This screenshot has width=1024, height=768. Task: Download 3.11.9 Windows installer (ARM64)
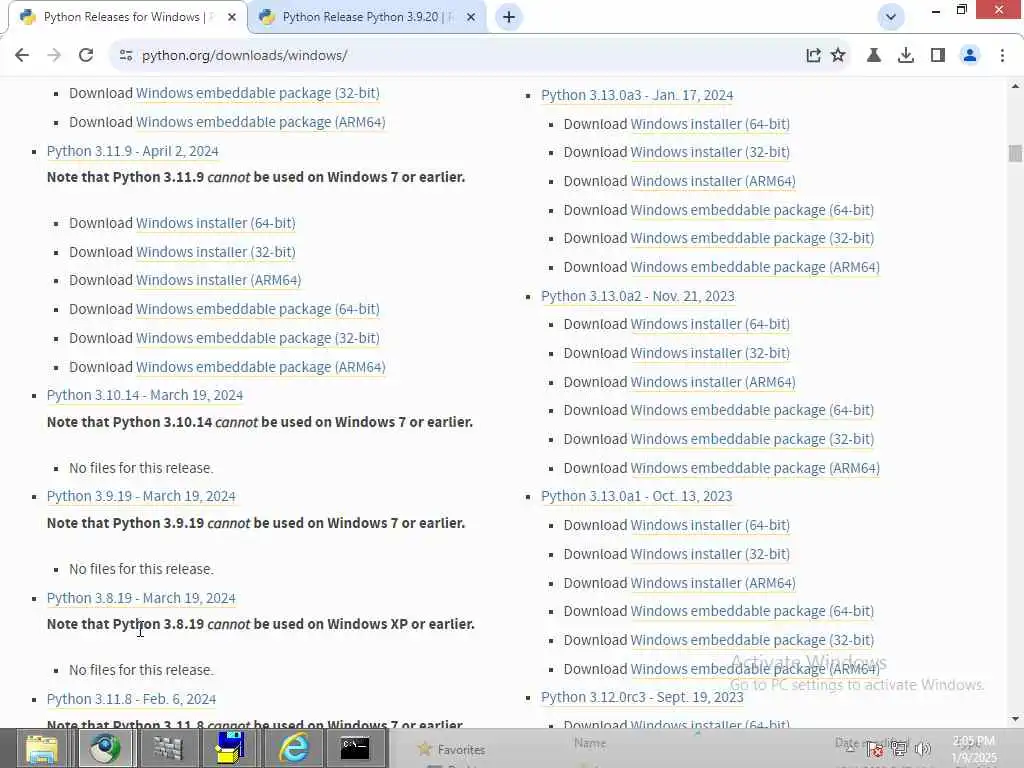(218, 280)
